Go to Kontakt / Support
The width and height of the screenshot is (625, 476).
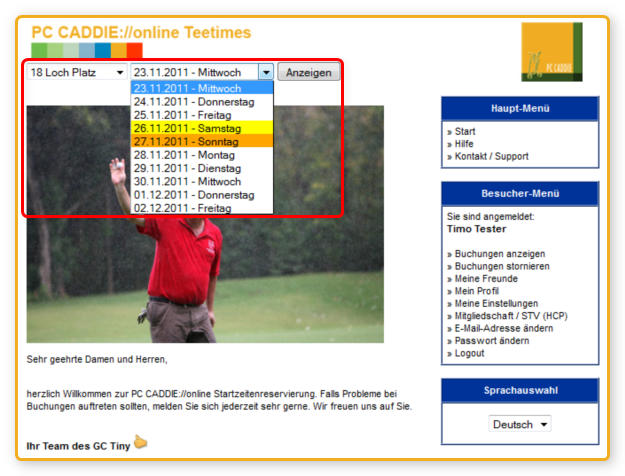click(491, 156)
